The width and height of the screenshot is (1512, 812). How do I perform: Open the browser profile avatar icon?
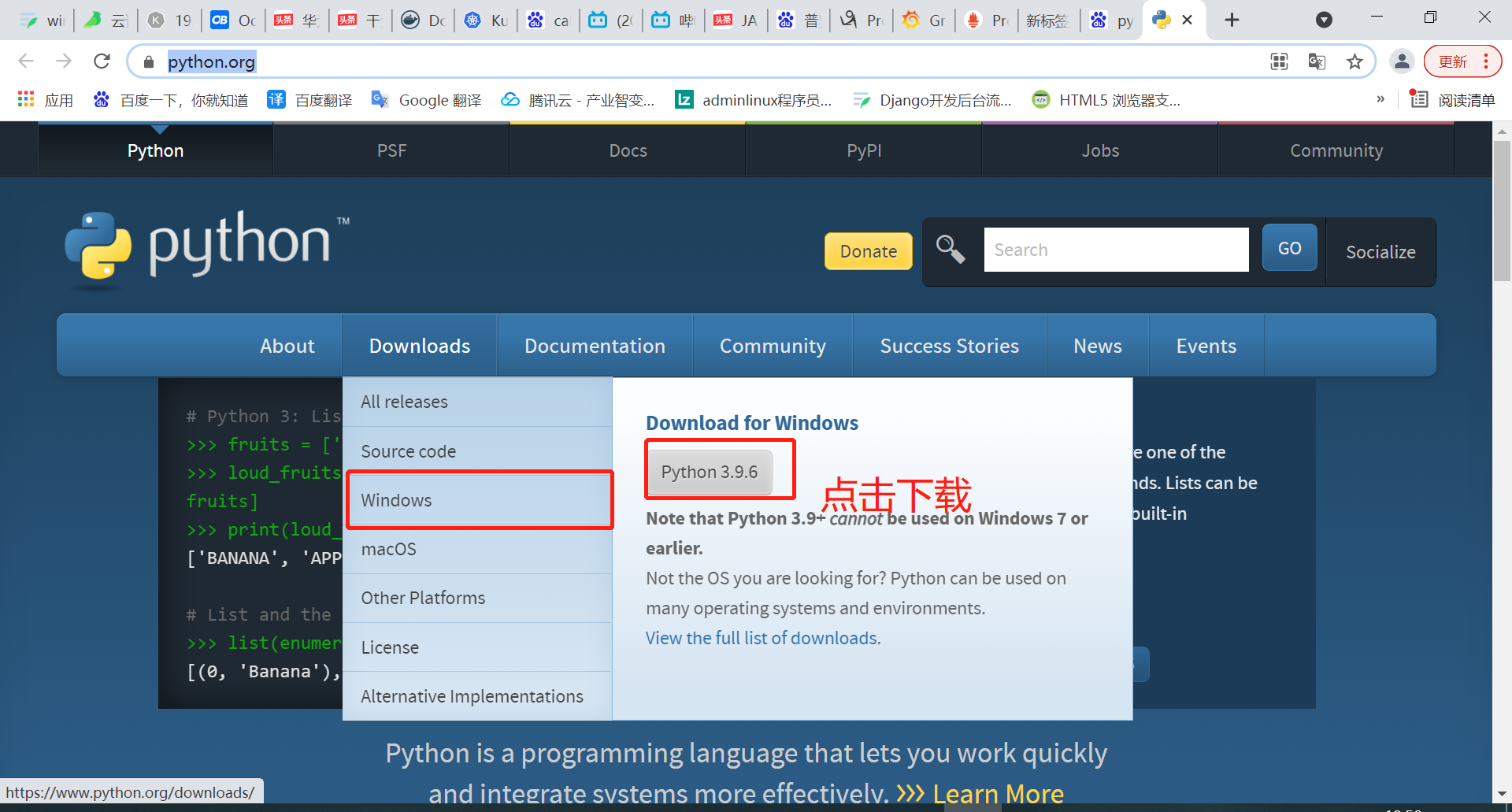[1402, 61]
